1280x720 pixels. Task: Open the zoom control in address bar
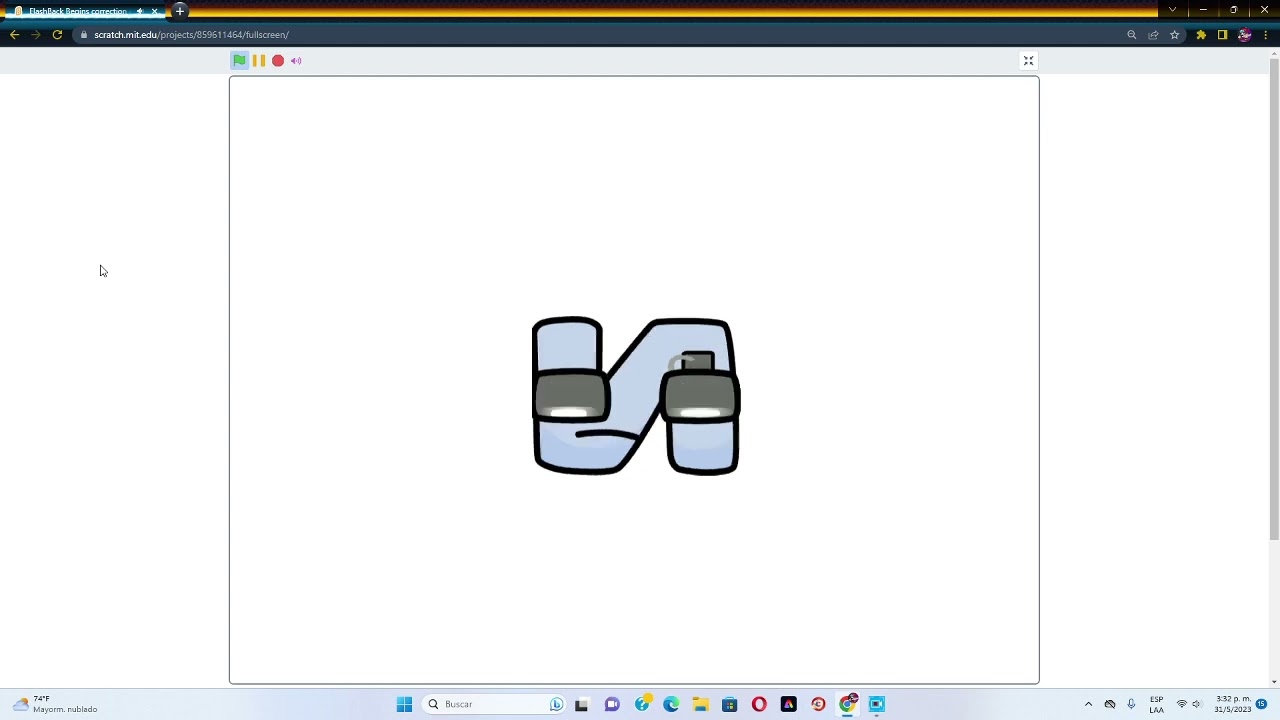(x=1132, y=35)
